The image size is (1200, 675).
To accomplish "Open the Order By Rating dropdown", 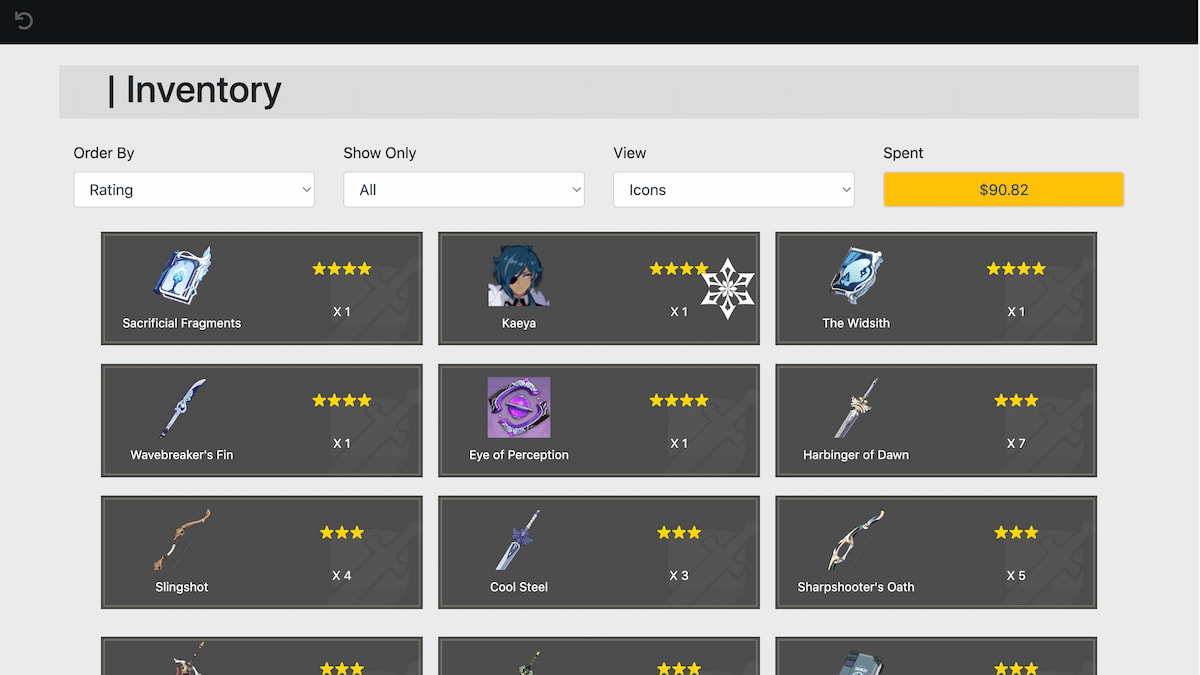I will [x=194, y=190].
